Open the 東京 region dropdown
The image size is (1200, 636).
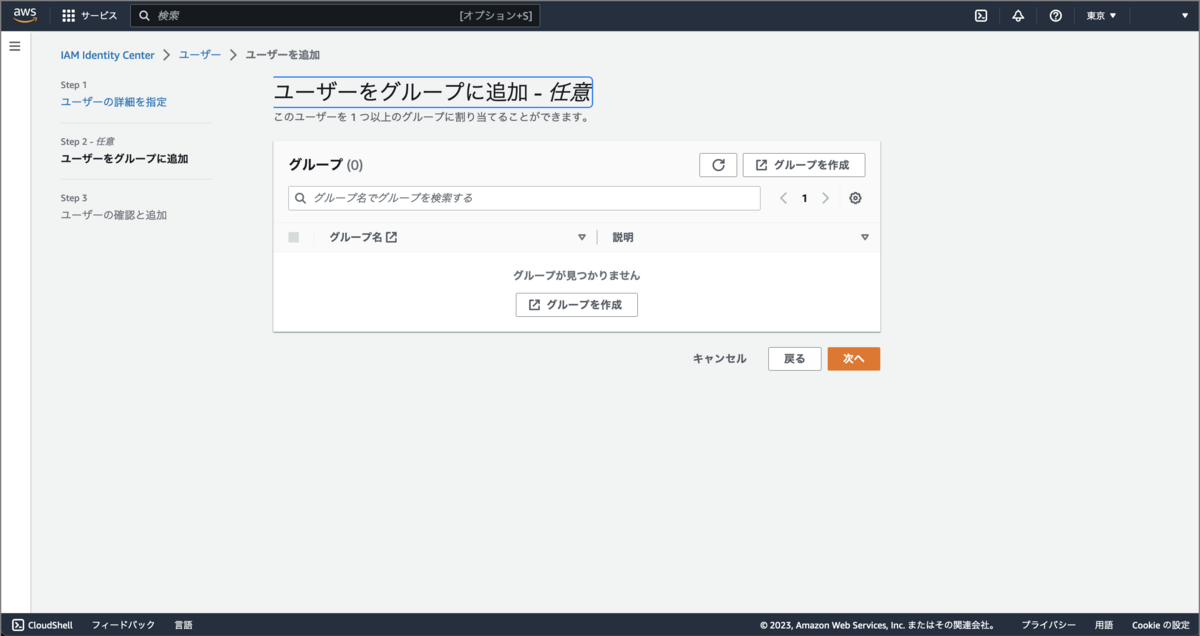1101,16
